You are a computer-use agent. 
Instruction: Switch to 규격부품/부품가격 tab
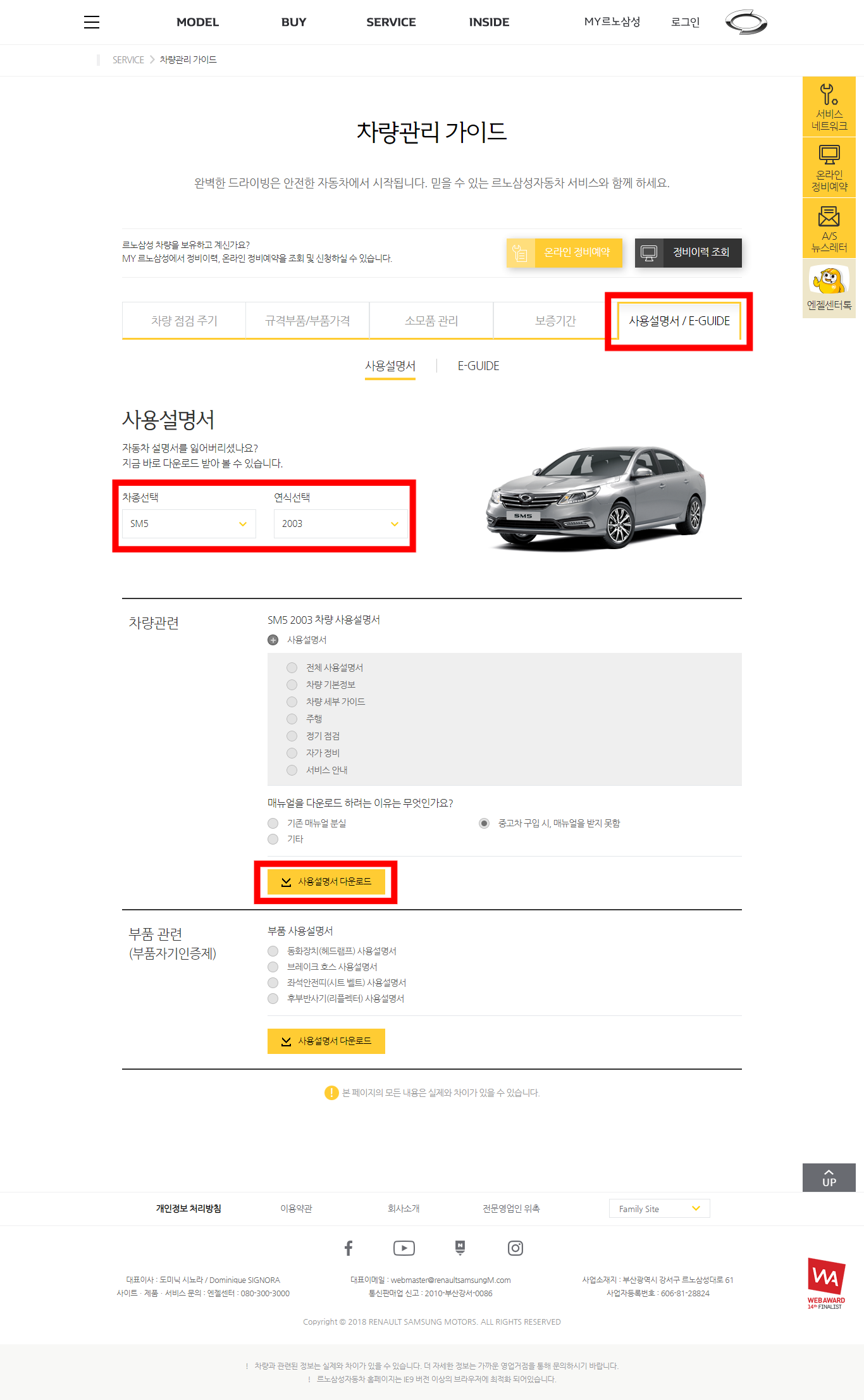[x=307, y=321]
